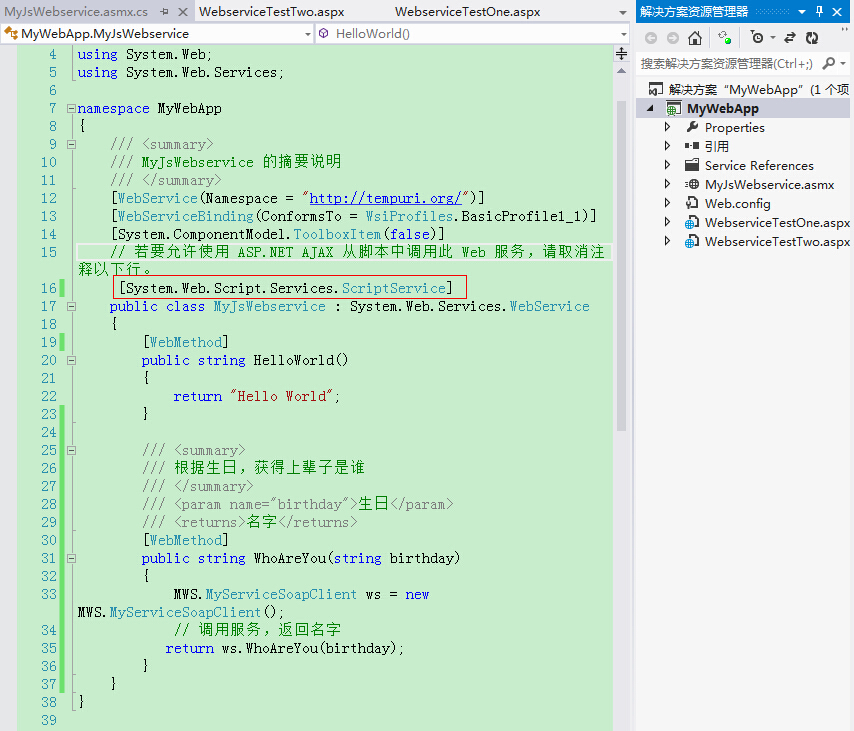The width and height of the screenshot is (854, 731).
Task: Click the search magnifier icon in Solution Explorer
Action: [828, 64]
